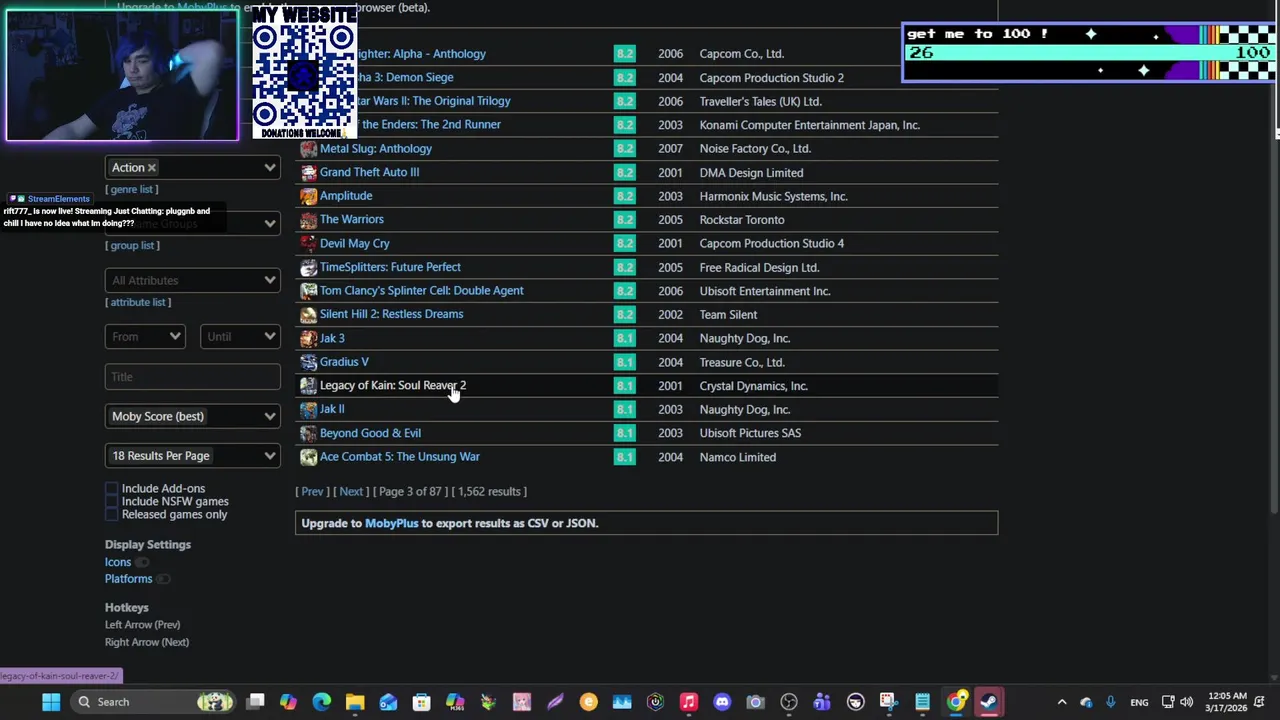1280x720 pixels.
Task: Expand the game groups dropdown
Action: tap(269, 224)
